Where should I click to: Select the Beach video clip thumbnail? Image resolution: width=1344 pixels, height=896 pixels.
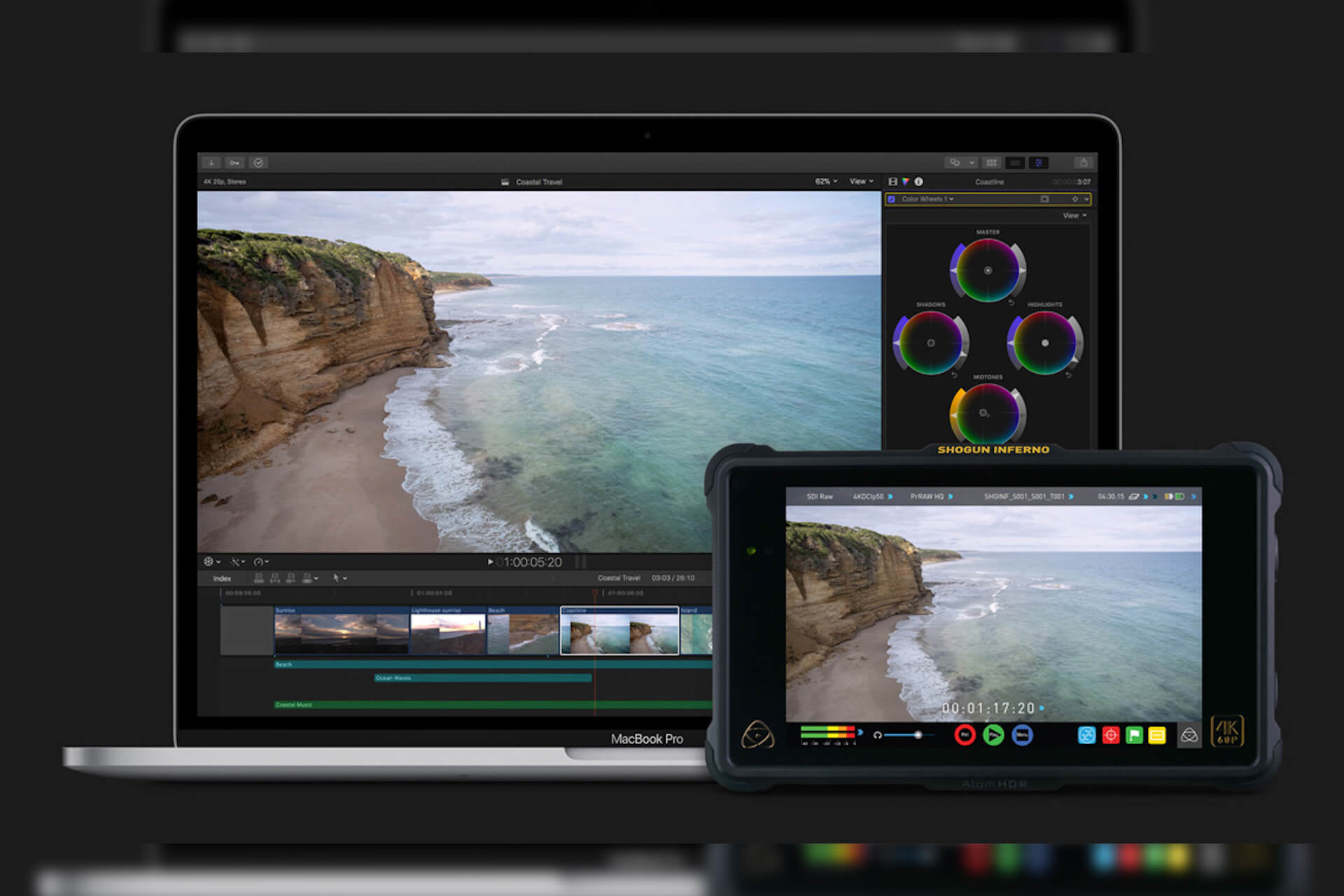tap(523, 631)
